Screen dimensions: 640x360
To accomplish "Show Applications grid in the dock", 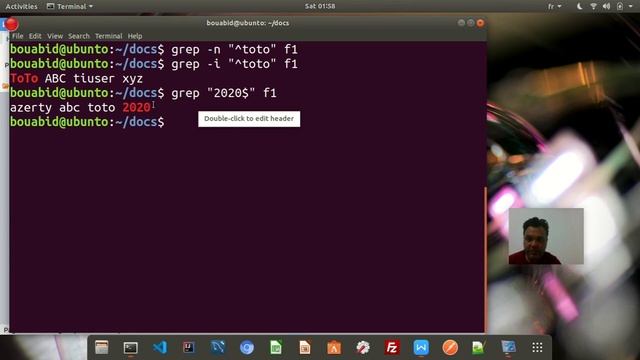I will (x=537, y=348).
